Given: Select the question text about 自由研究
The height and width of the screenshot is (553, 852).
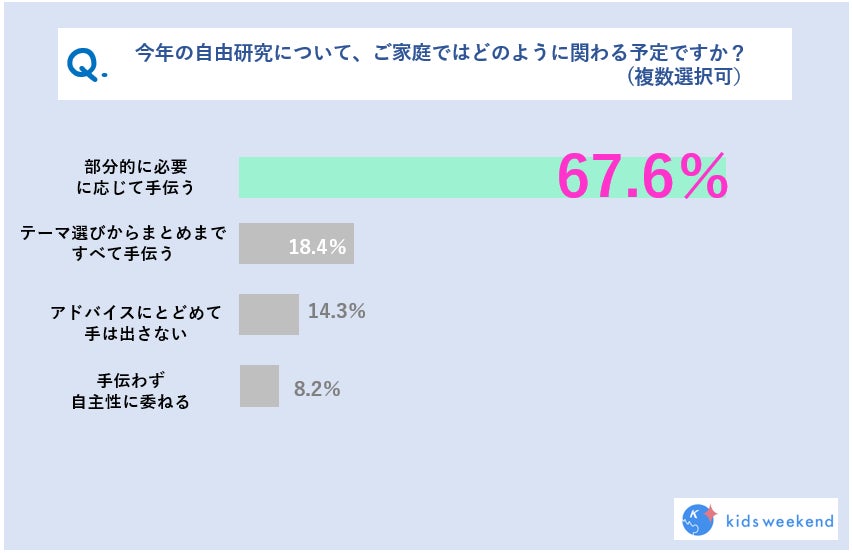Looking at the screenshot, I should (x=444, y=52).
